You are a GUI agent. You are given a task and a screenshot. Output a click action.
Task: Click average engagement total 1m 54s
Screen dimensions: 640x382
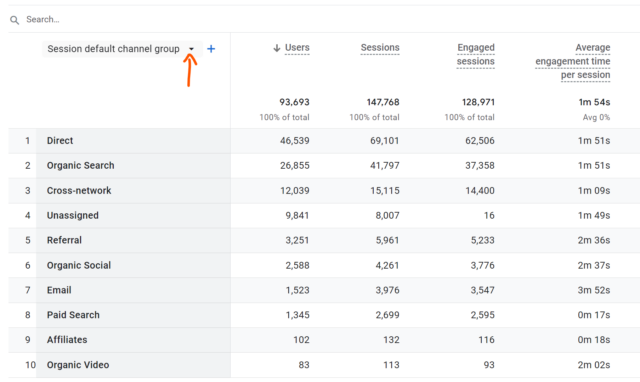coord(594,102)
